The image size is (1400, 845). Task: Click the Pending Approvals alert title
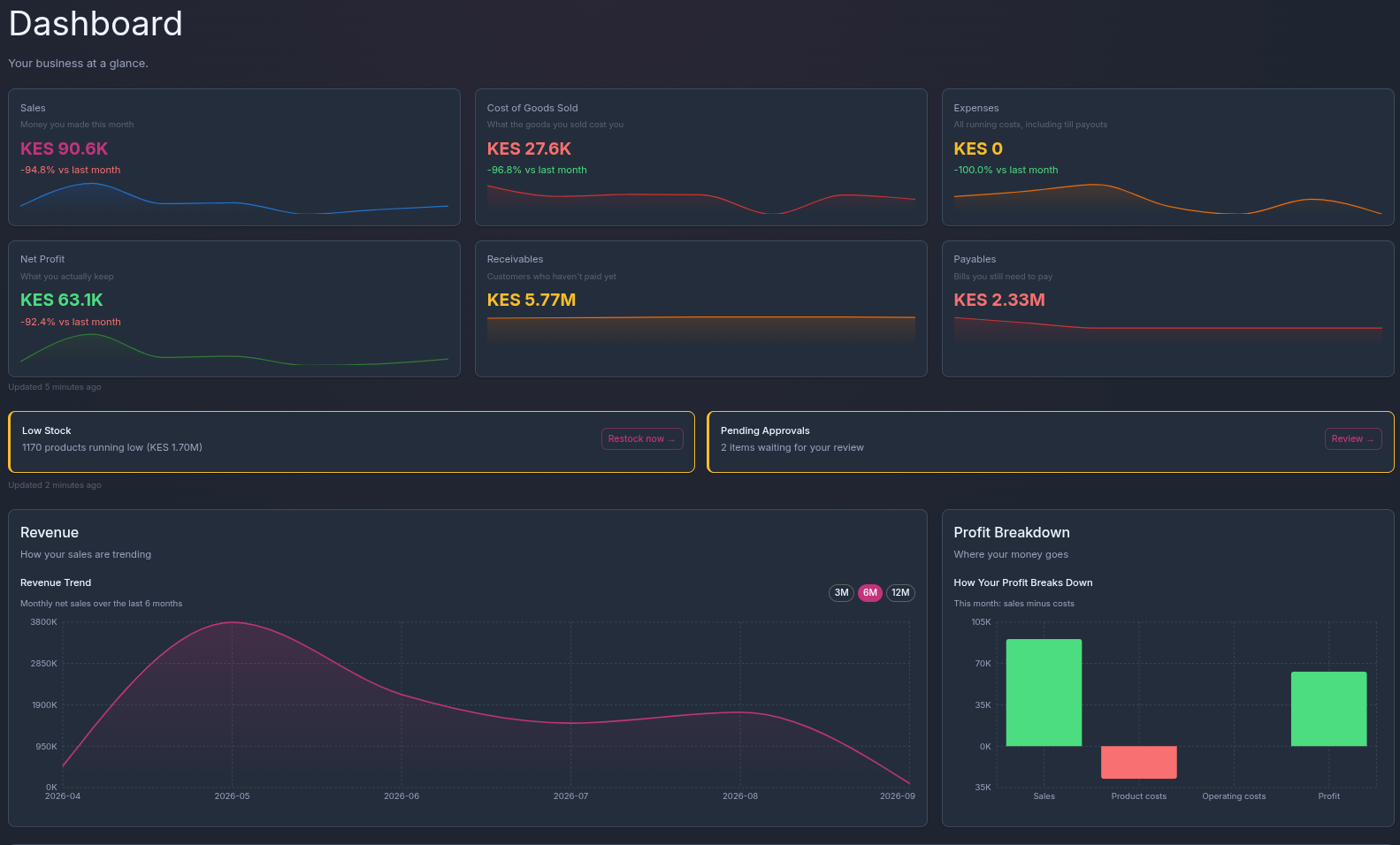click(765, 430)
